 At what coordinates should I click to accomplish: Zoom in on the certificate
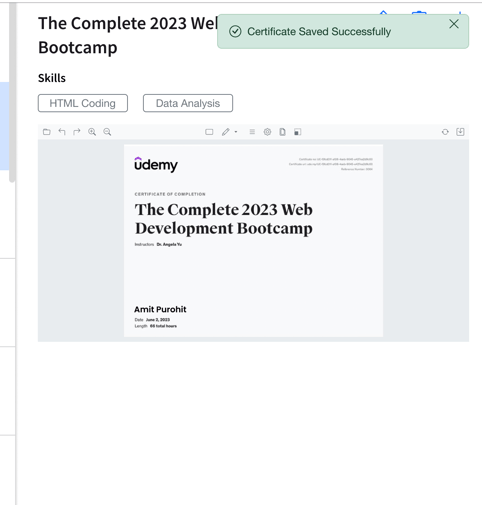92,132
